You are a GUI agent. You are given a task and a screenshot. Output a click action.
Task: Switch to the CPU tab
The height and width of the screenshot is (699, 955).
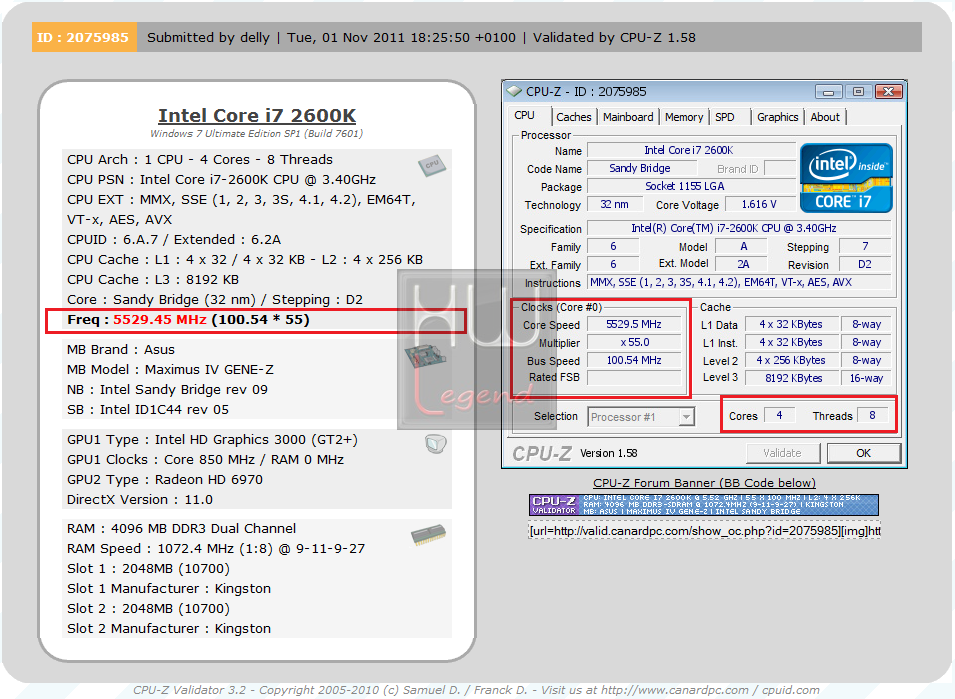(524, 115)
